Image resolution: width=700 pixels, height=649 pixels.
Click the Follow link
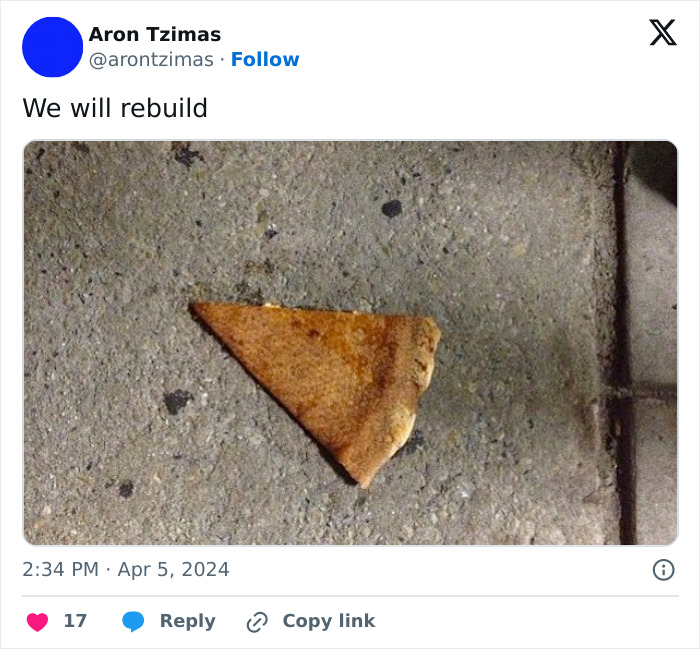tap(265, 59)
